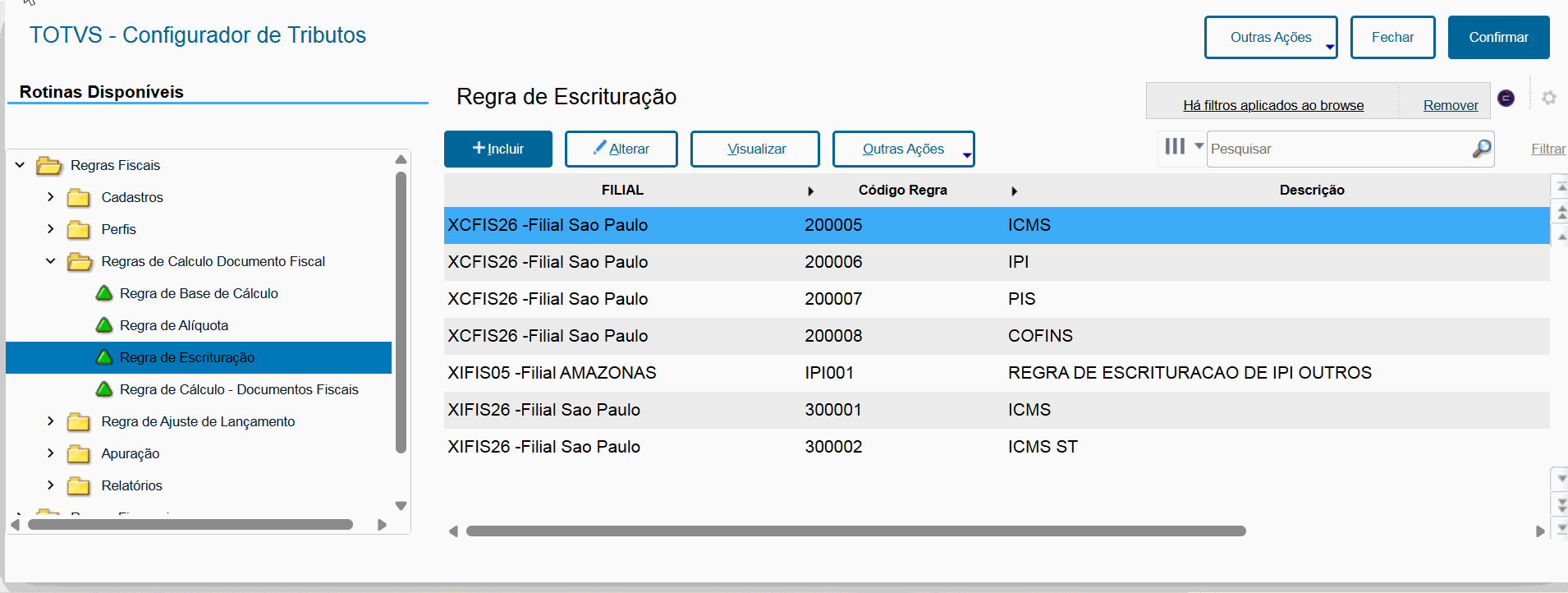Click the Perfis folder icon
Screen dimensions: 1568x593
click(x=79, y=230)
